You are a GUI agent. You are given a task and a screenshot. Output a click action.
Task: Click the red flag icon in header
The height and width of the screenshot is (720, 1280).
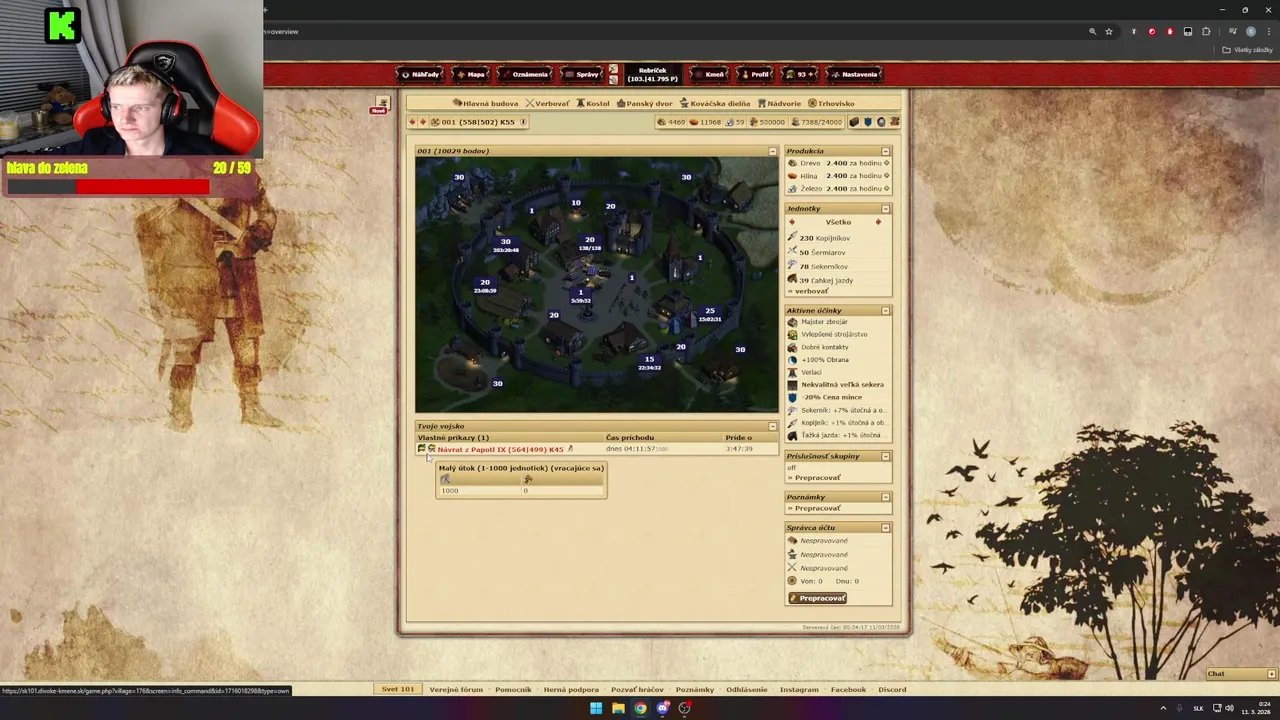pos(894,122)
